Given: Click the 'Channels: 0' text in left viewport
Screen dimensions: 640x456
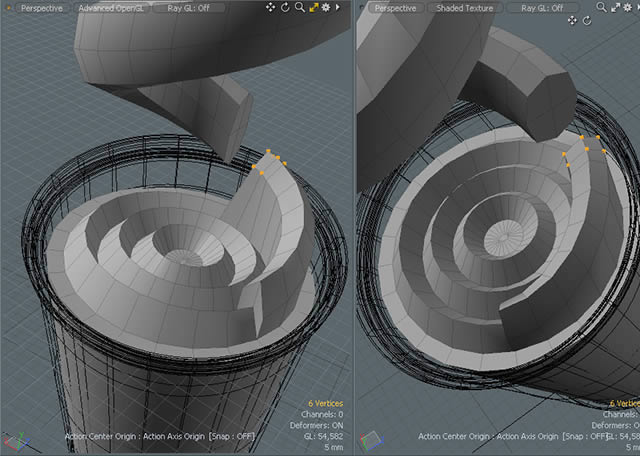Looking at the screenshot, I should (322, 414).
